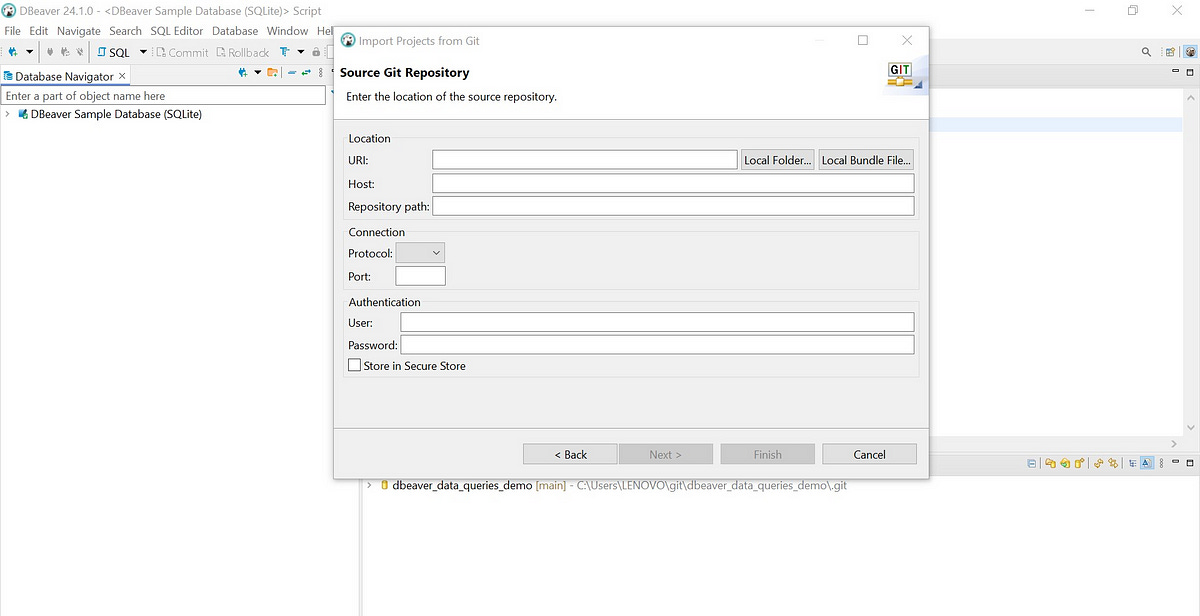
Task: Toggle link with editor arrows in Navigator
Action: (x=306, y=72)
